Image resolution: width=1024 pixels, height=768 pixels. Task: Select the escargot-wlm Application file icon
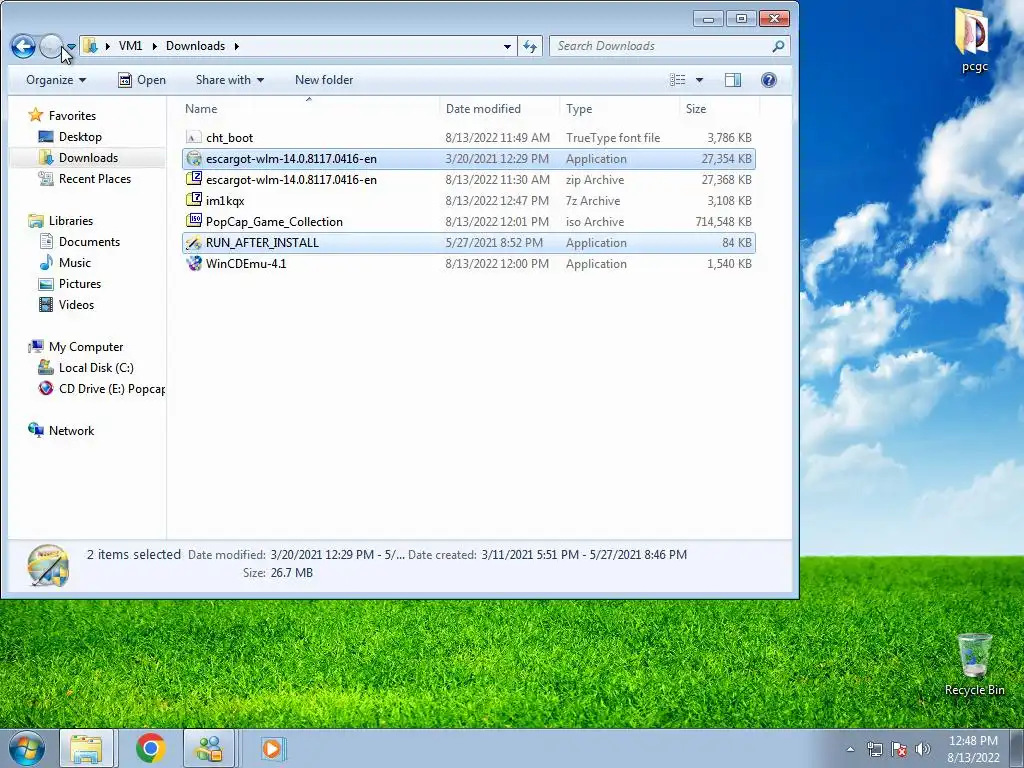(194, 158)
